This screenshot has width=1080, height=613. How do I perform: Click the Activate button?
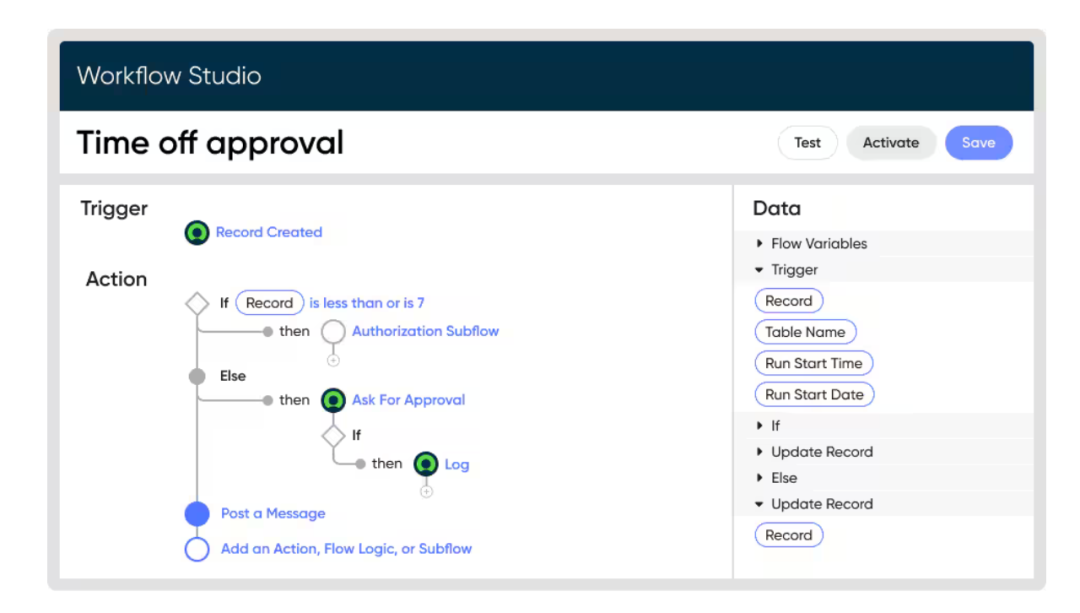tap(890, 143)
